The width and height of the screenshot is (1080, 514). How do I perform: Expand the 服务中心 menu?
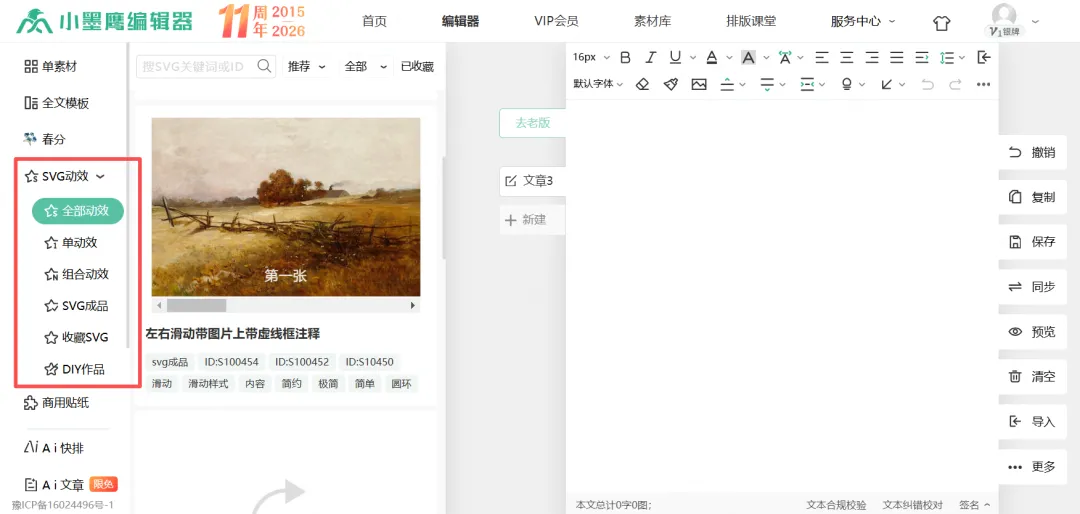tap(862, 21)
